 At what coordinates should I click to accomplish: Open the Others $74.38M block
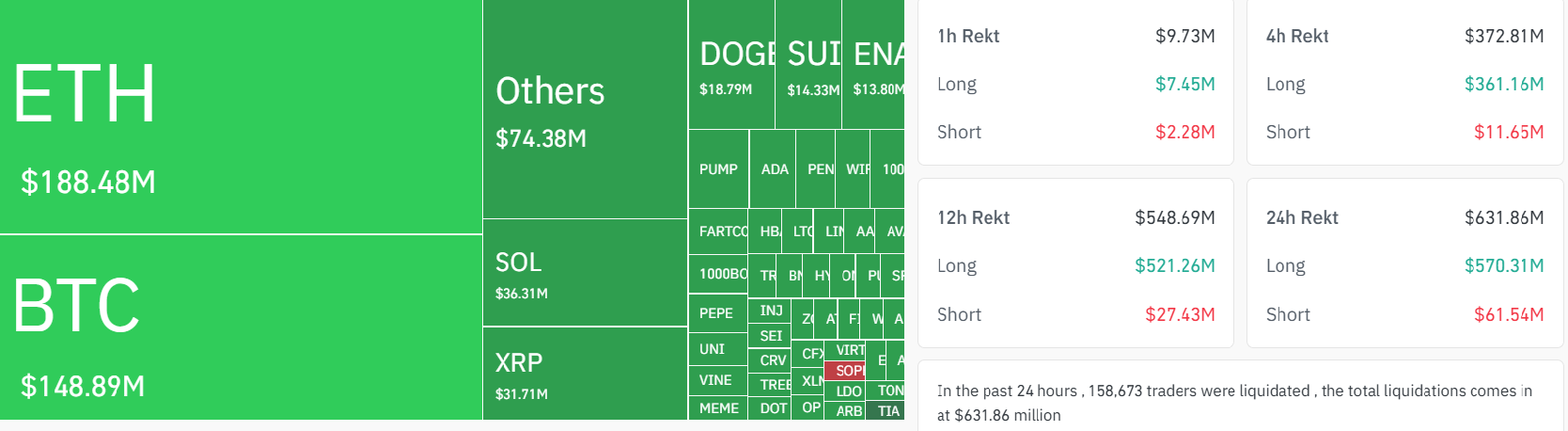coord(585,110)
